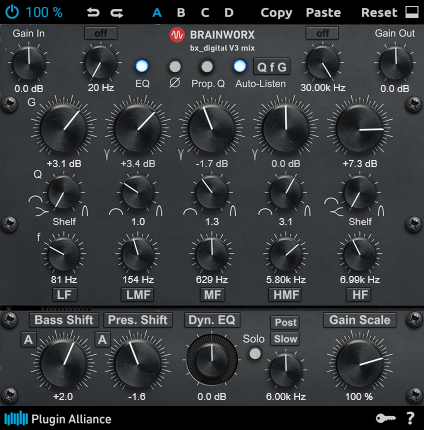The width and height of the screenshot is (424, 430).
Task: Click the HF band button
Action: pyautogui.click(x=360, y=295)
